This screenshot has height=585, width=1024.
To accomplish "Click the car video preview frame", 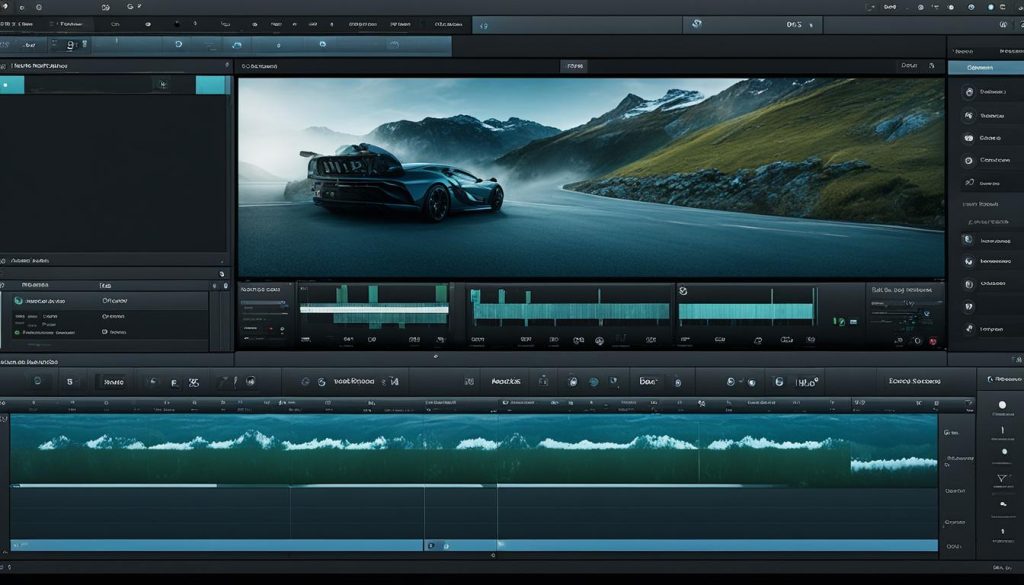I will [591, 178].
